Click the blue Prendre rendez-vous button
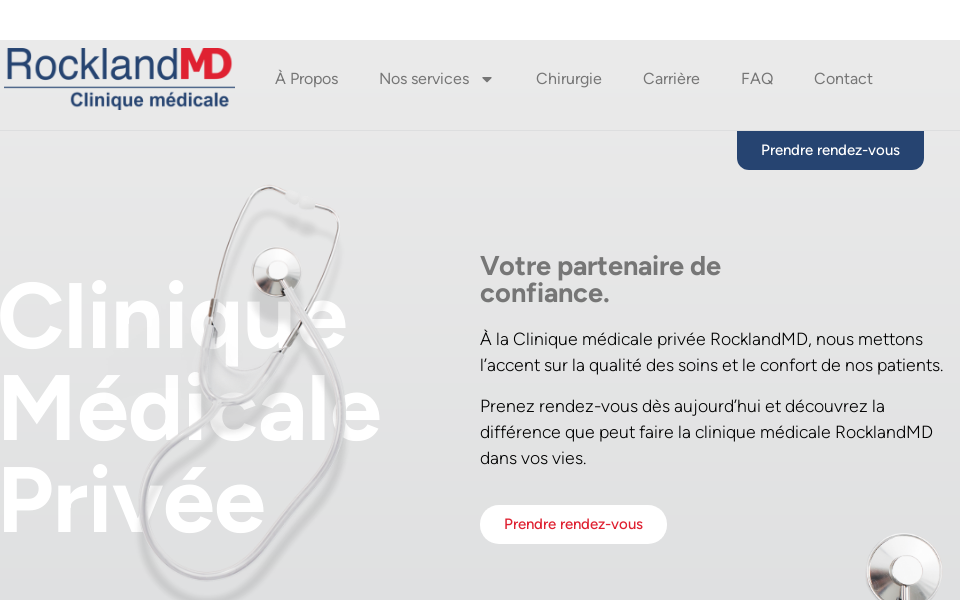Image resolution: width=960 pixels, height=600 pixels. click(830, 150)
